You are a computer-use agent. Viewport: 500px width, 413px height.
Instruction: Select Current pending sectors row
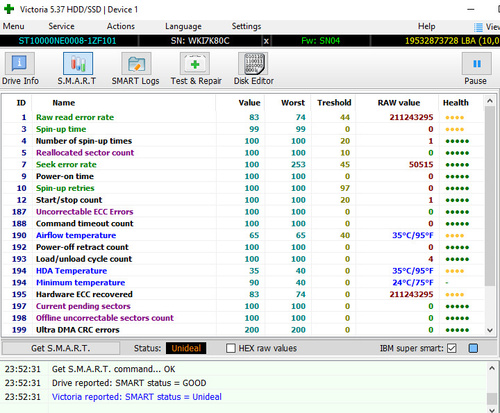[x=243, y=306]
